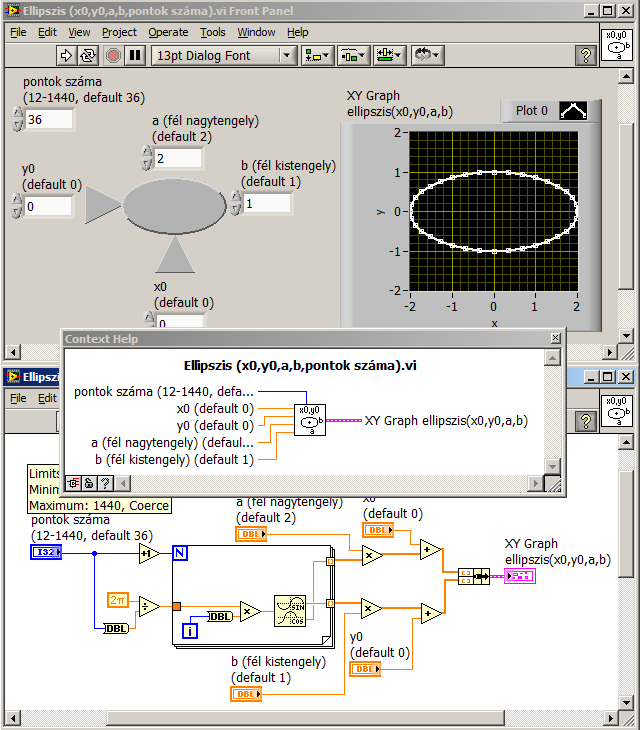Open the front panel File menu
Screen dimensions: 640x730
[x=18, y=32]
